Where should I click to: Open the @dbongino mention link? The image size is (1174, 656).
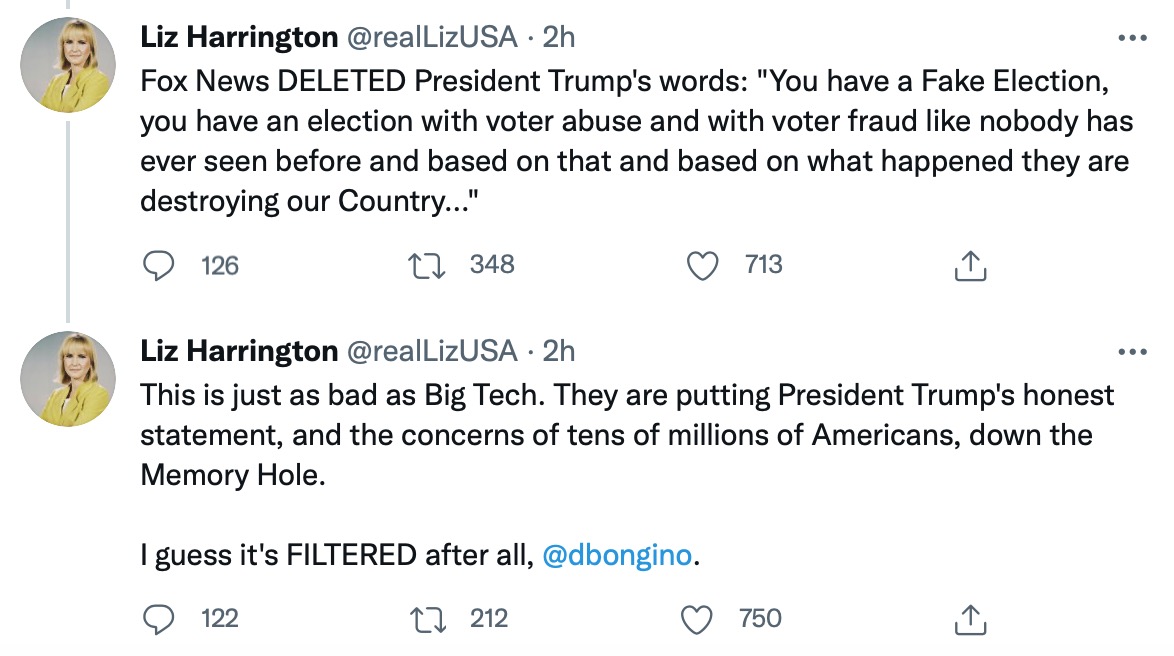(x=616, y=555)
